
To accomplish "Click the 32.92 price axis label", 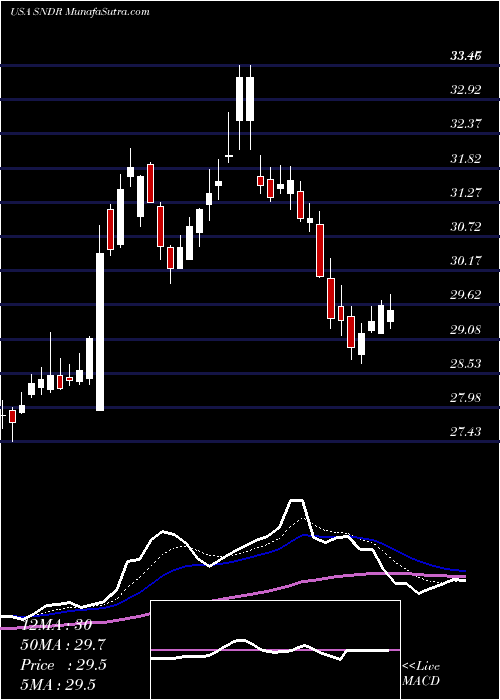I will click(466, 90).
